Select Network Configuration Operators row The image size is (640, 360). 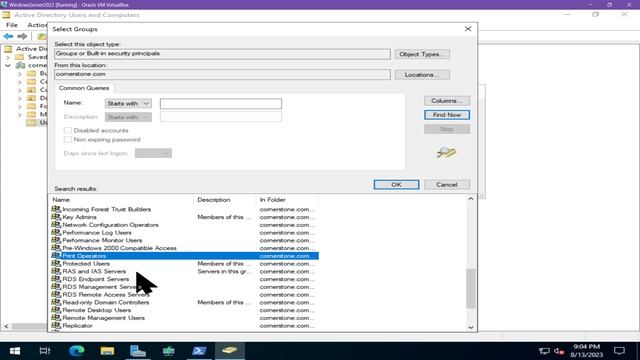click(x=184, y=225)
